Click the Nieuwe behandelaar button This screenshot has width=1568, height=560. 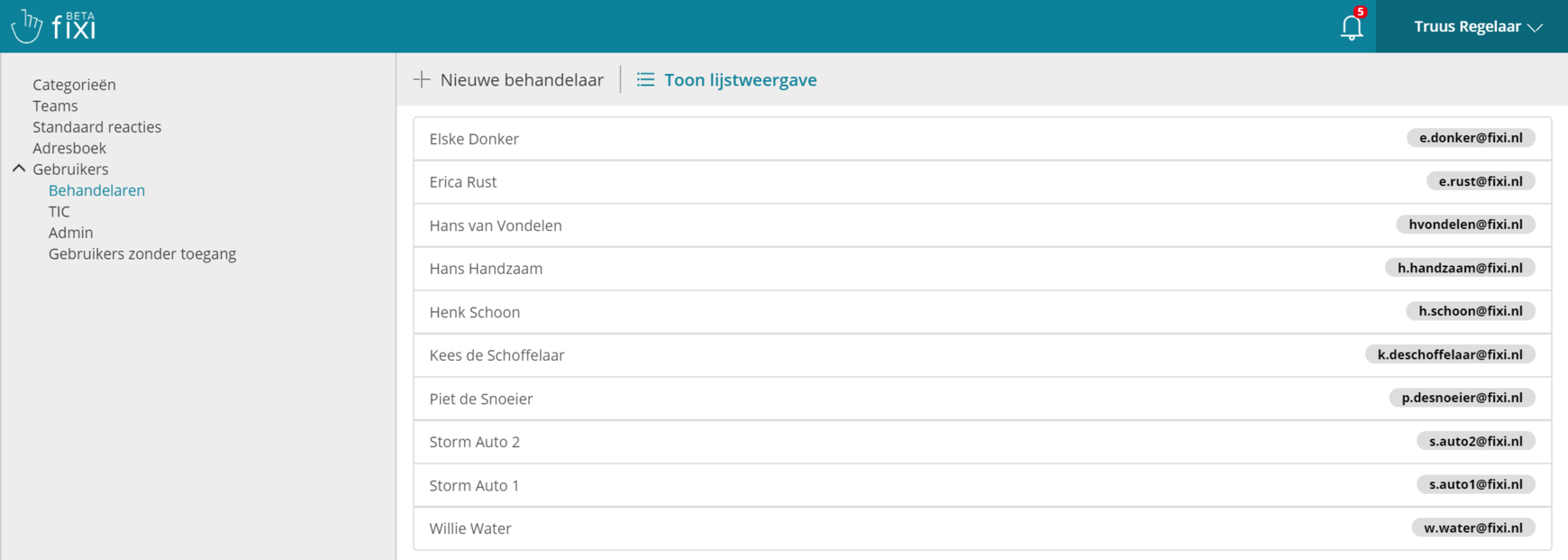(521, 79)
